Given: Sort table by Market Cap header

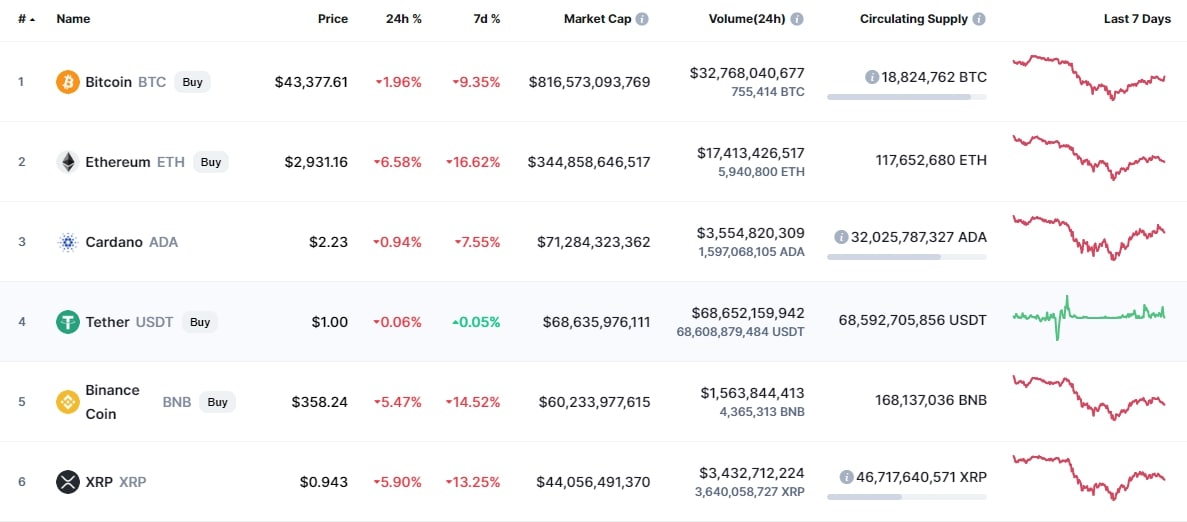Looking at the screenshot, I should click(597, 19).
